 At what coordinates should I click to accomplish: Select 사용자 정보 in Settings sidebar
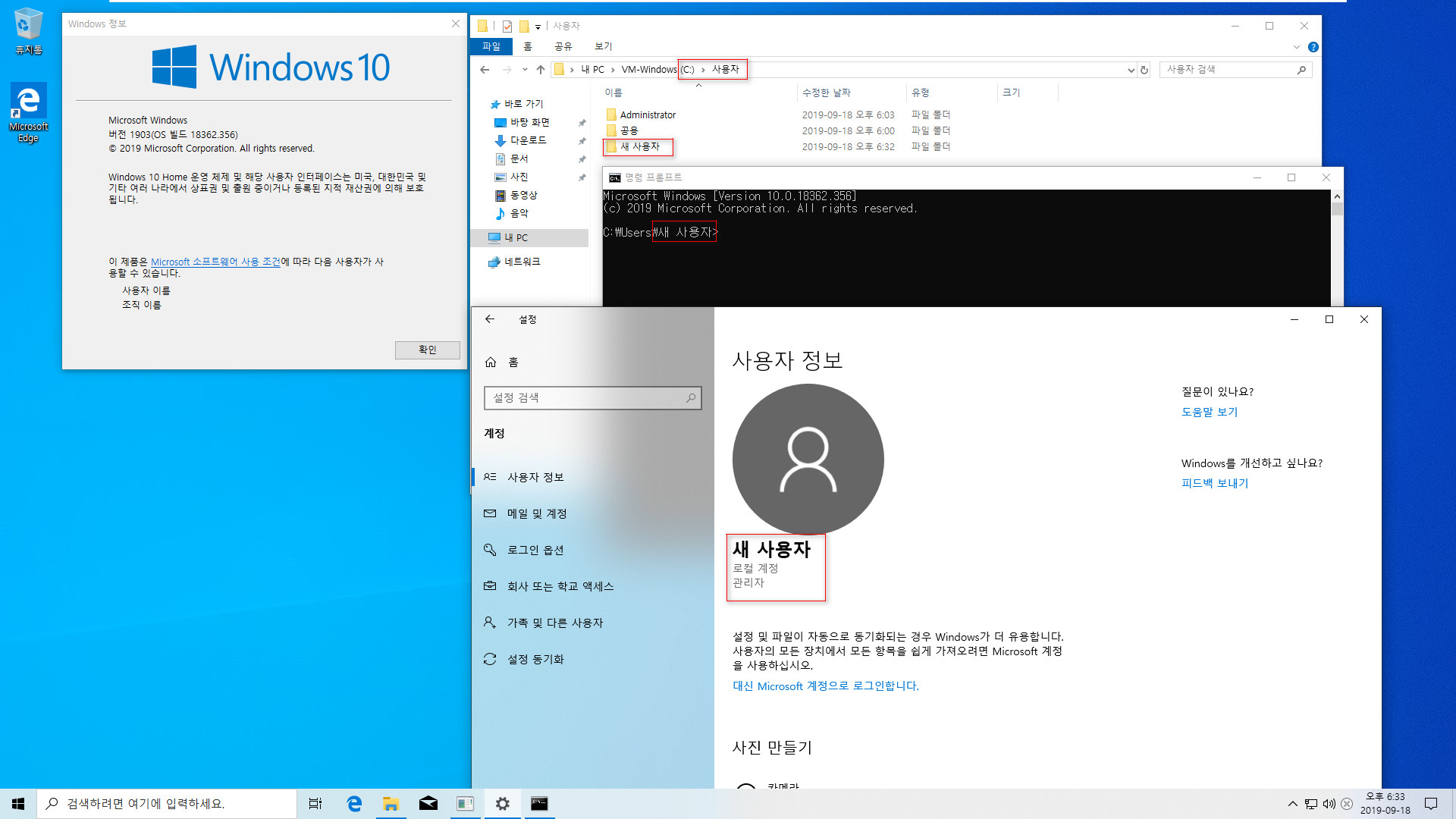tap(593, 477)
